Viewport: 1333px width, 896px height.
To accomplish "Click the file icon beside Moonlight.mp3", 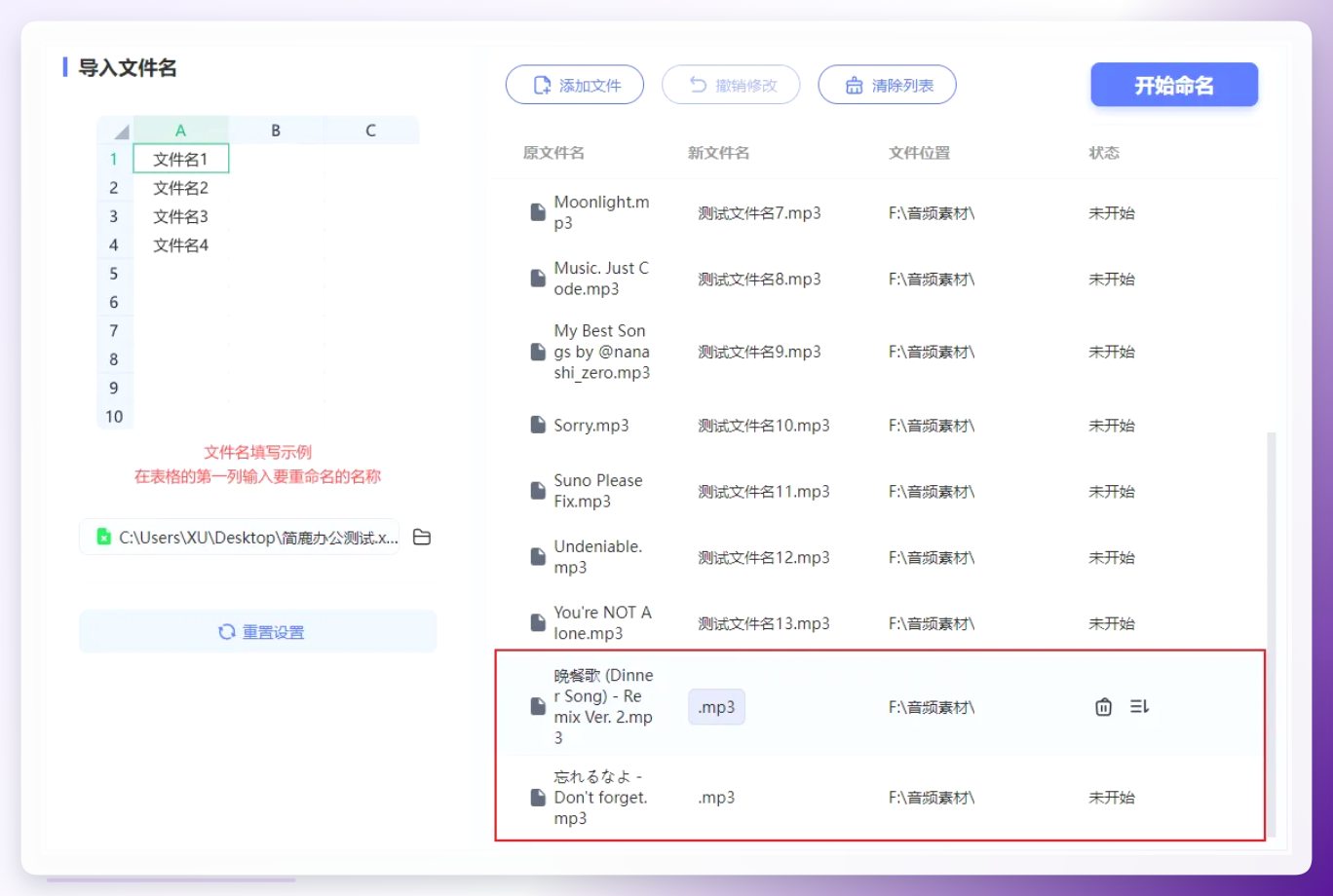I will tap(538, 212).
